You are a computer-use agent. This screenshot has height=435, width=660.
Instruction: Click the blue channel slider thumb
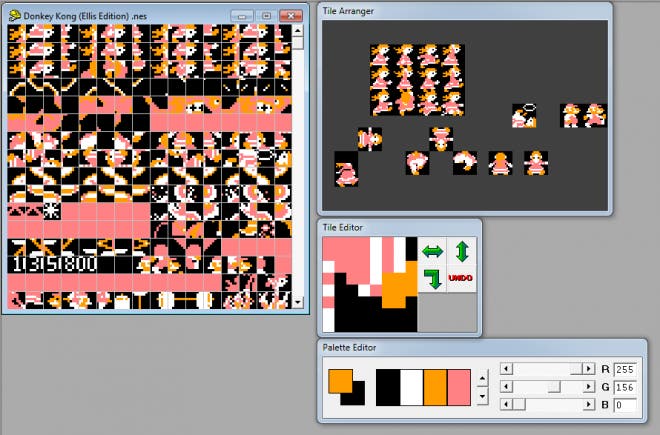pos(519,404)
